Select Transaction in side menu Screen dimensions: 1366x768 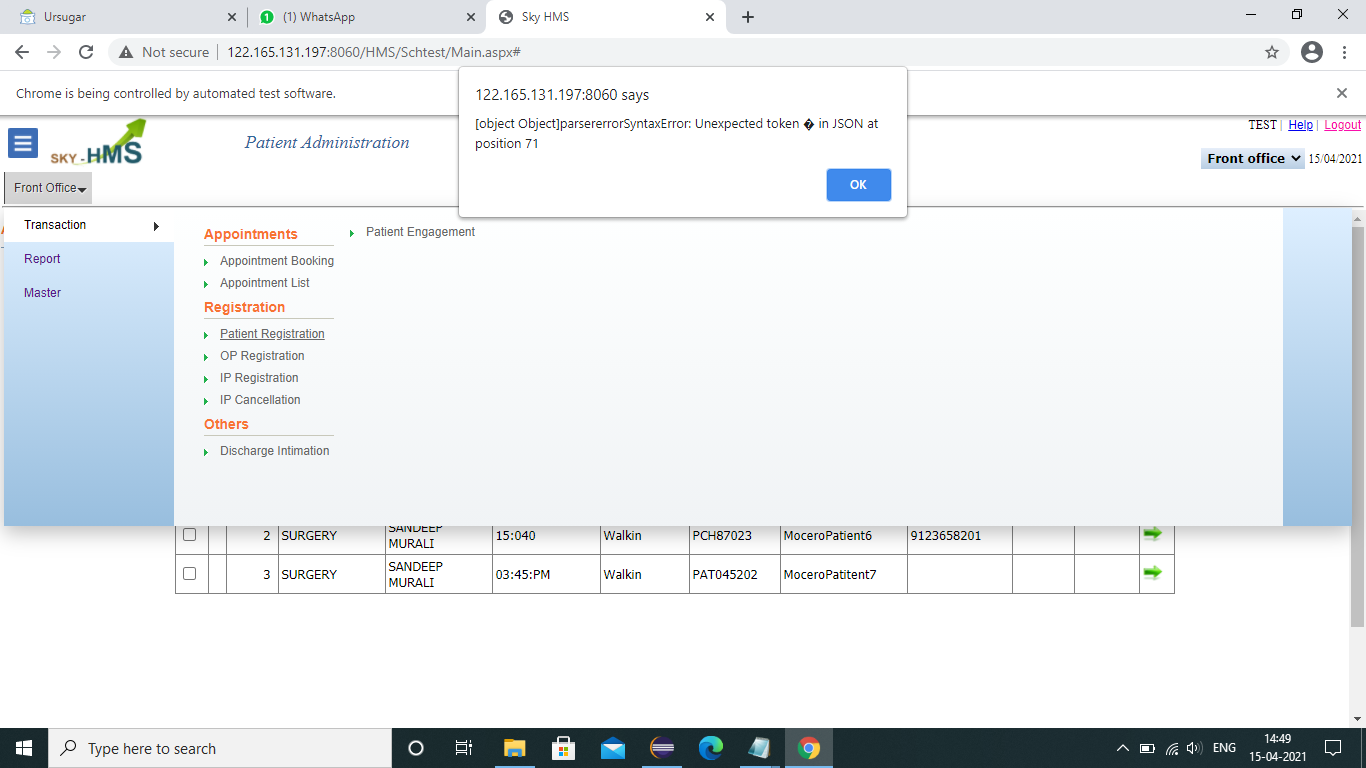point(55,225)
